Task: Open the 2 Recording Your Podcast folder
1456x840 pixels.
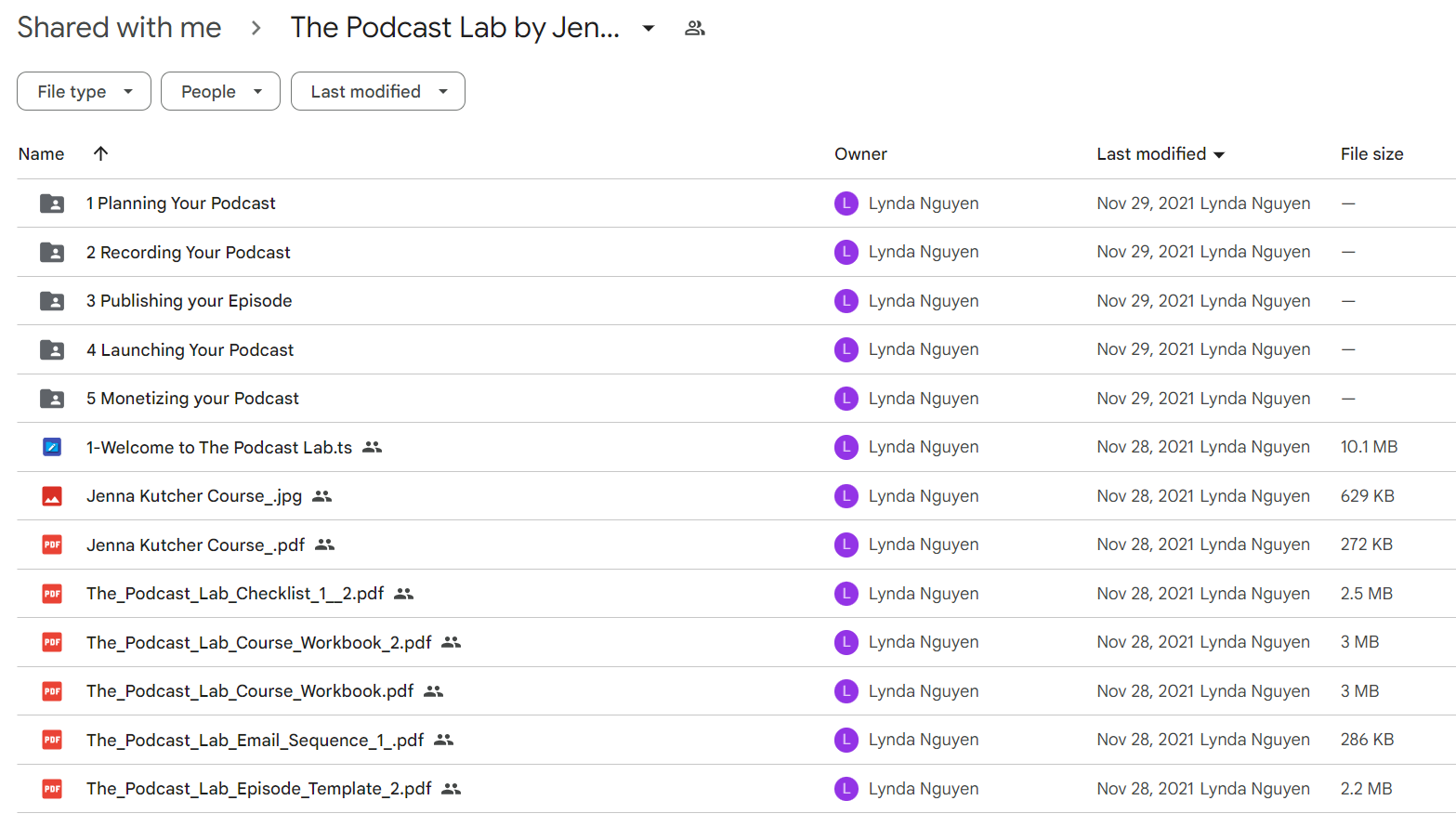Action: (189, 252)
